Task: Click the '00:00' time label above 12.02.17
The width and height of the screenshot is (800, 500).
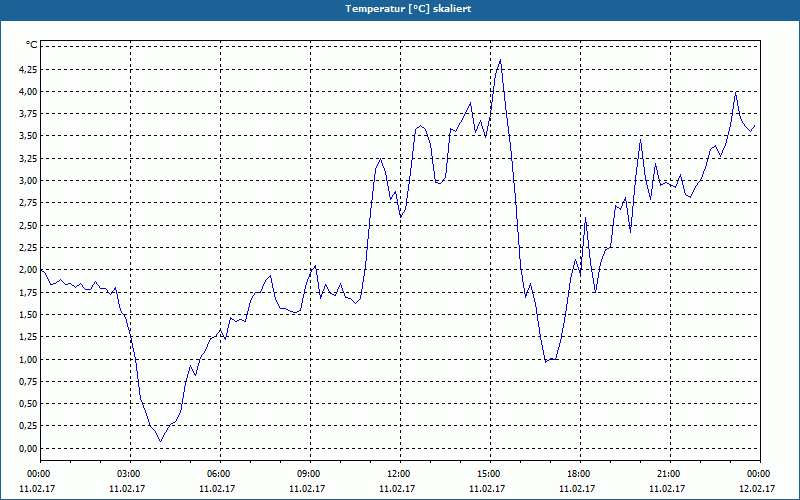Action: point(757,474)
